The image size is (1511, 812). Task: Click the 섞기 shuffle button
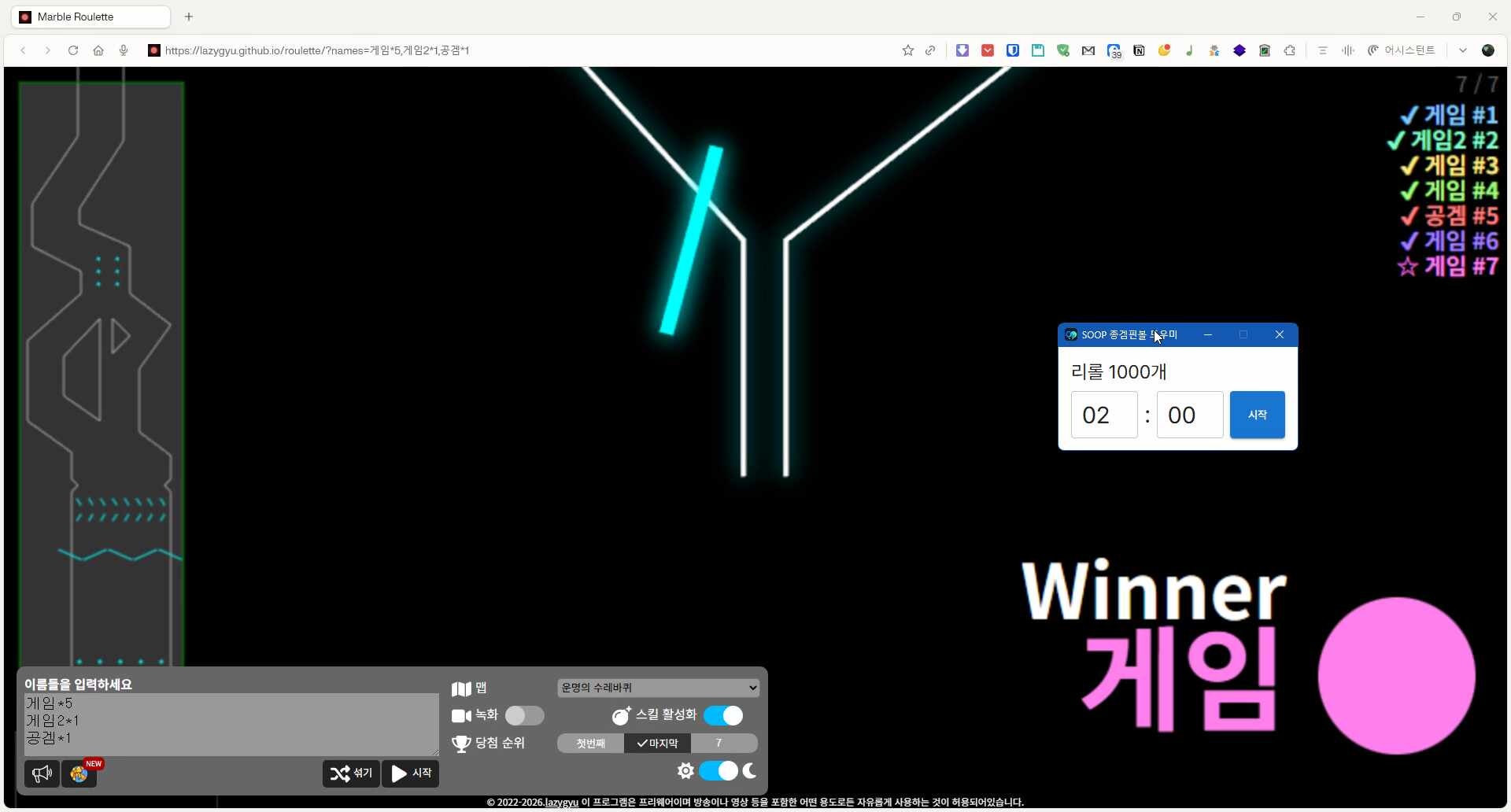(x=351, y=774)
